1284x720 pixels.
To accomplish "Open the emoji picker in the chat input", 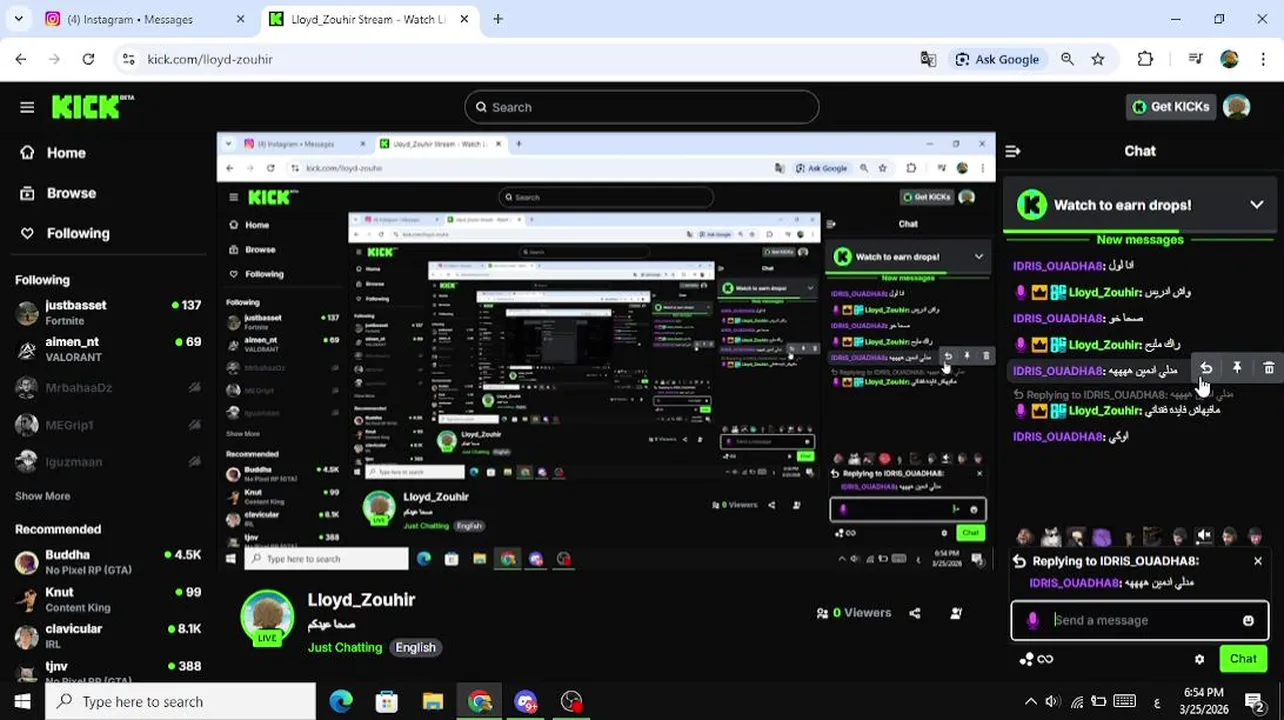I will 1248,620.
